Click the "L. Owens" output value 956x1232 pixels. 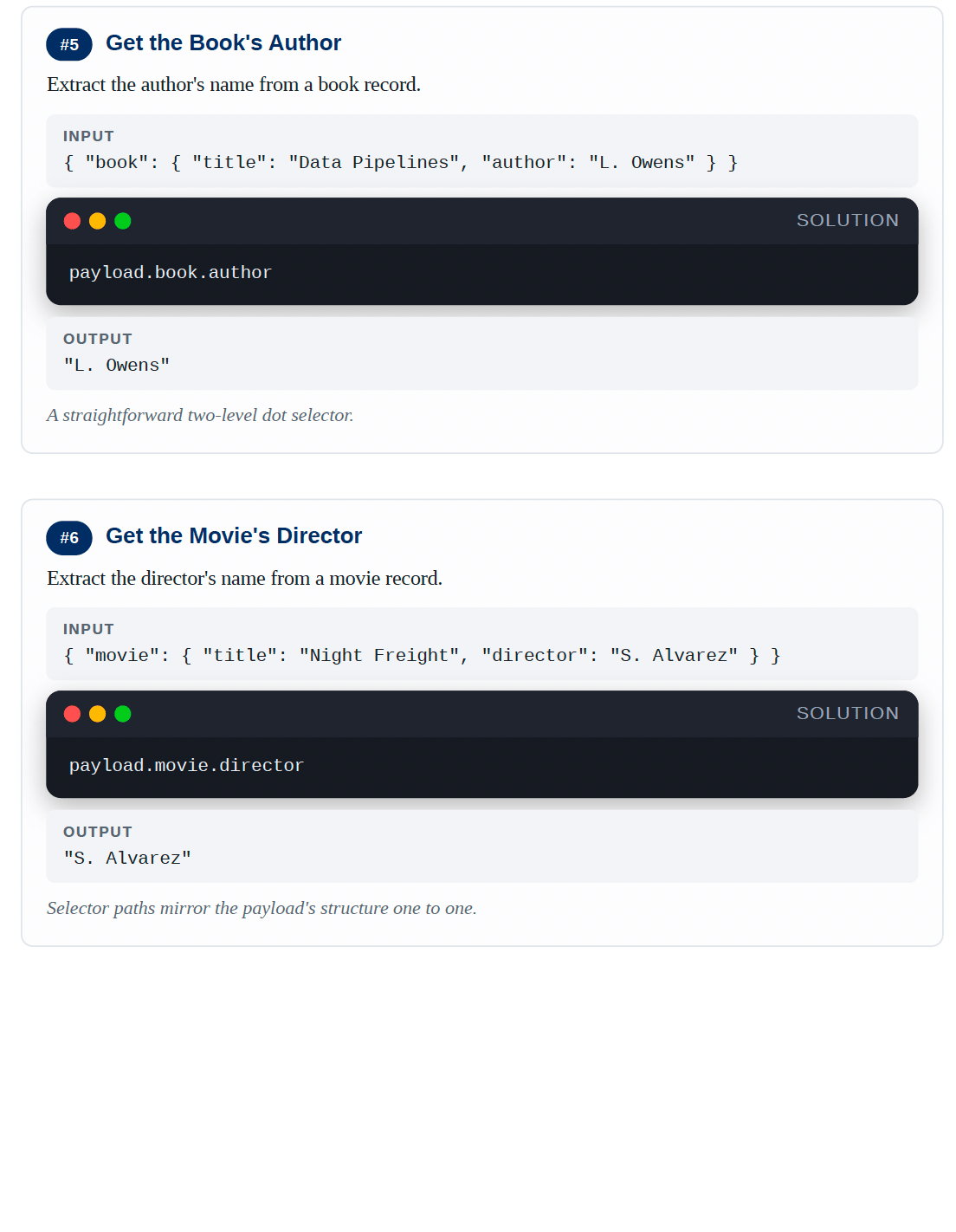point(117,366)
